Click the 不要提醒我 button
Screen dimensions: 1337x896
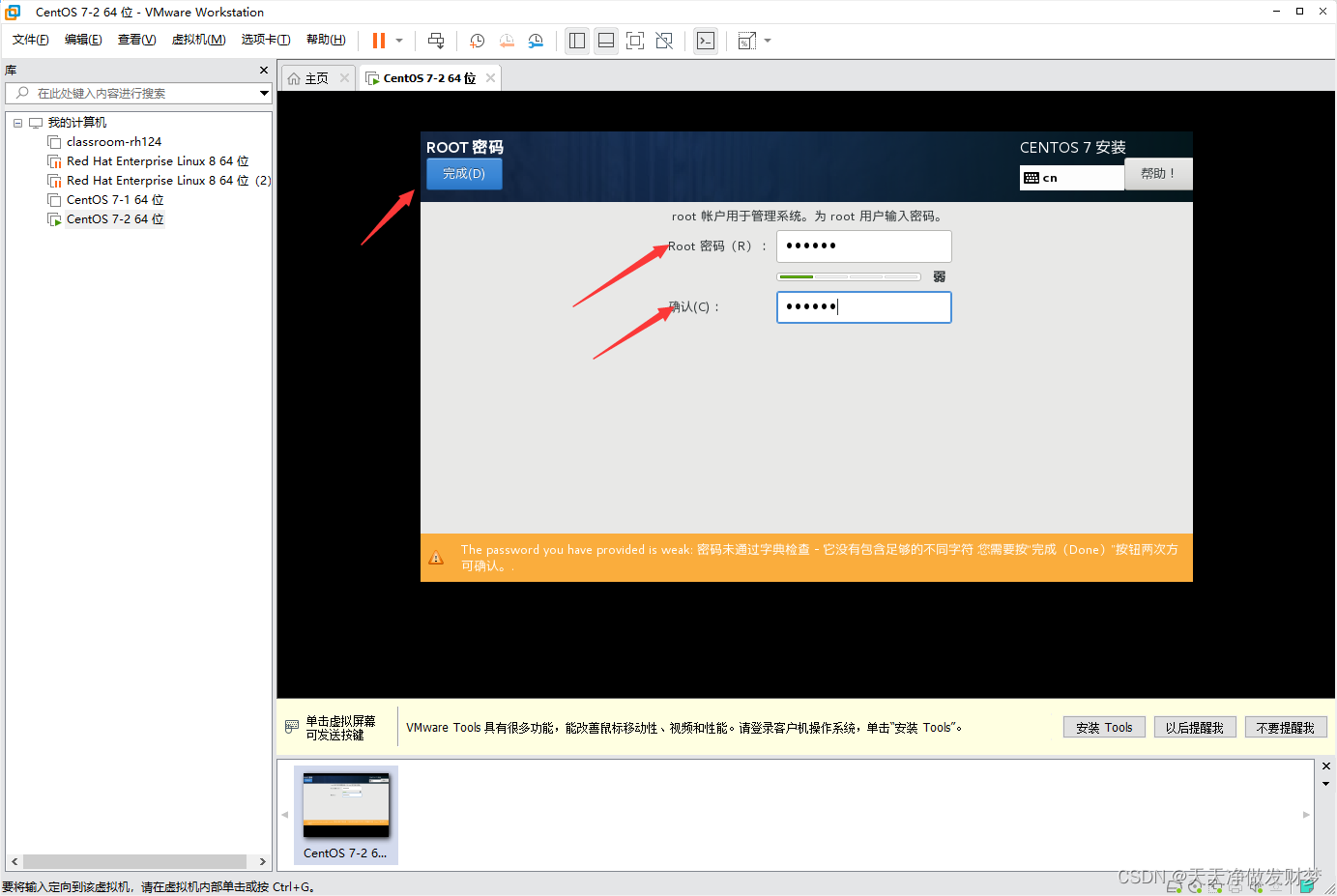pos(1286,728)
